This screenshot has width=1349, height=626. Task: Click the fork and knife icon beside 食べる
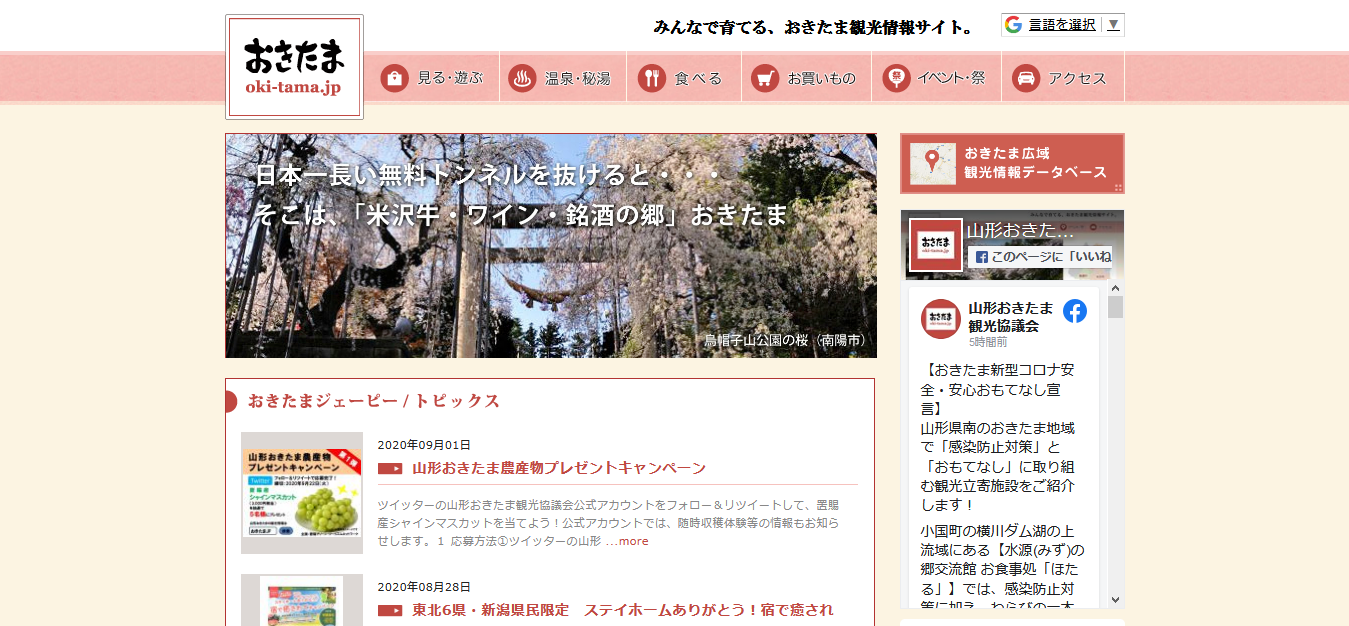(652, 78)
